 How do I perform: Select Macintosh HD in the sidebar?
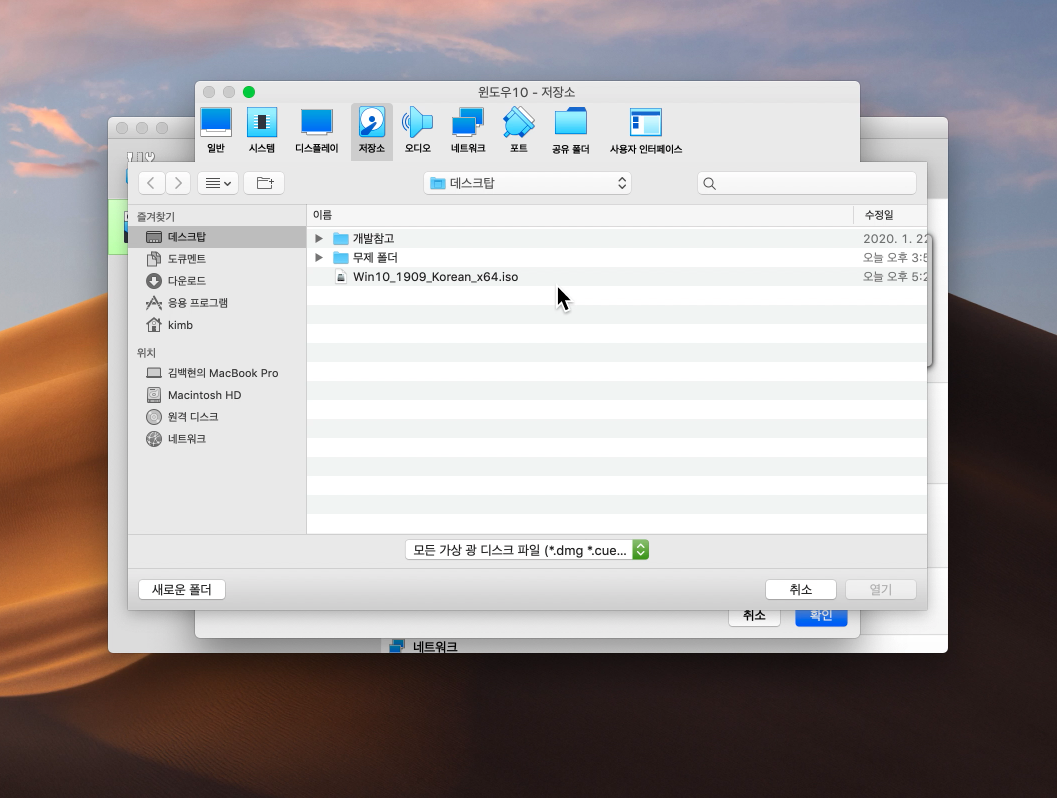coord(217,395)
